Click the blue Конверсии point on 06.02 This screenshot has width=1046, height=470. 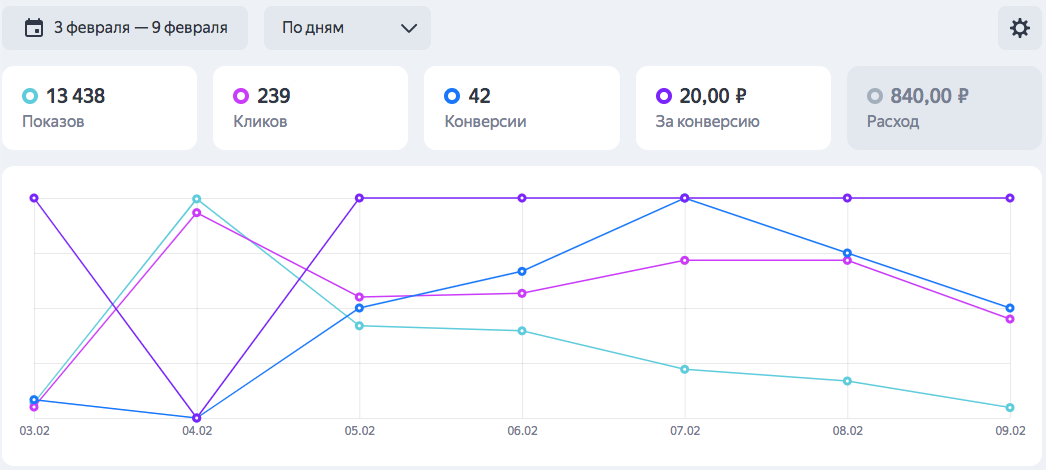(x=522, y=271)
